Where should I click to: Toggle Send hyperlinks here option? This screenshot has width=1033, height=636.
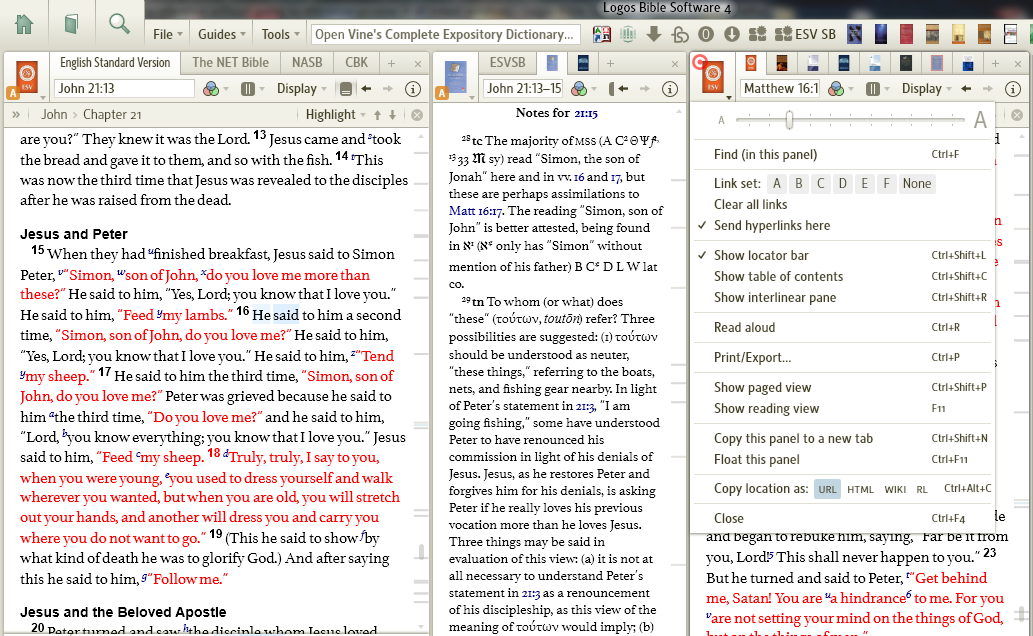pos(771,225)
